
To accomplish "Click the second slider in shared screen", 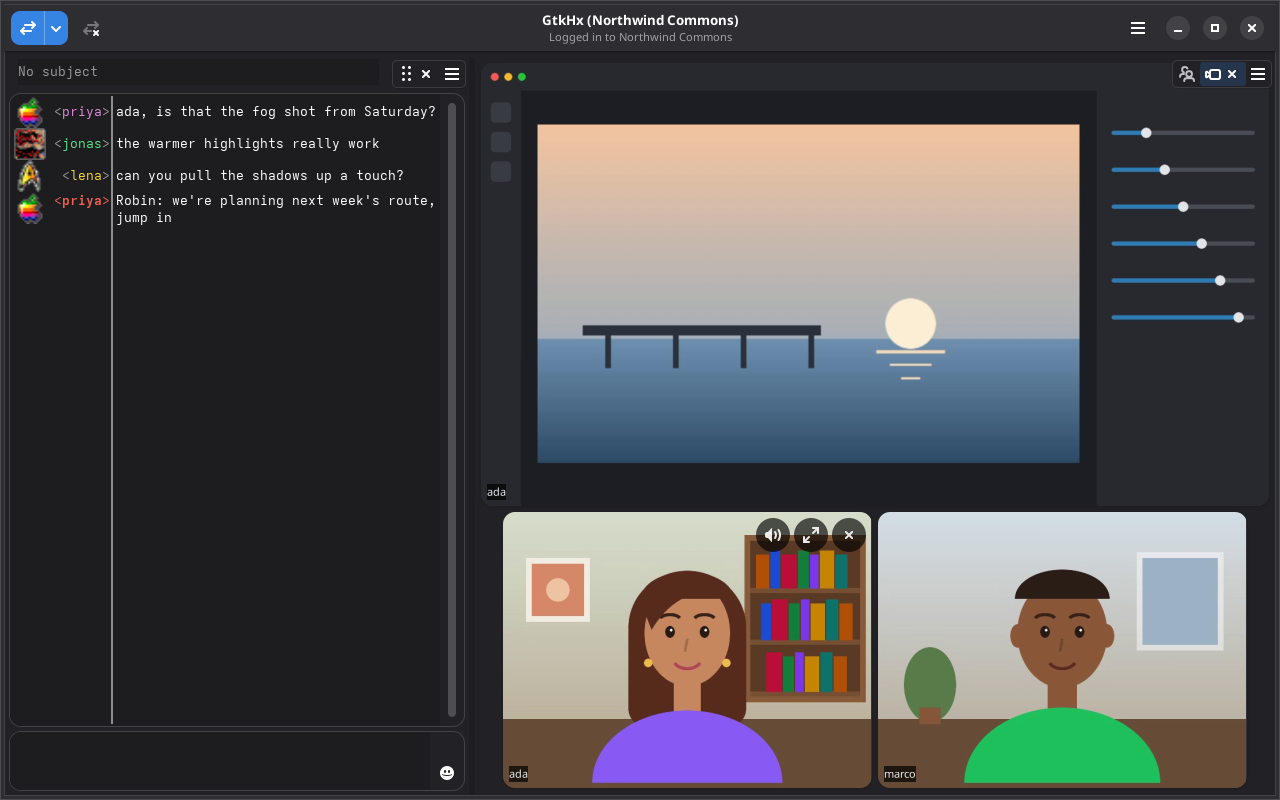I will [x=1183, y=170].
